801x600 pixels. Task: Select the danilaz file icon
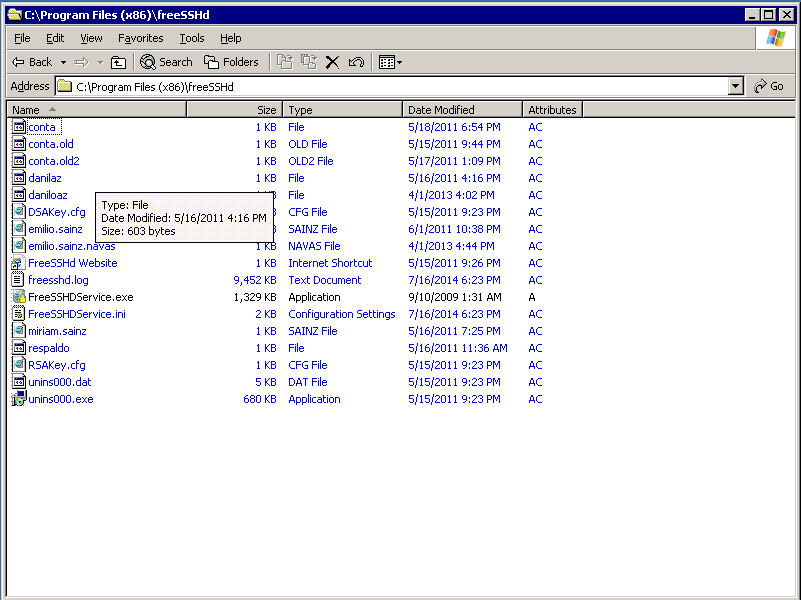(19, 178)
